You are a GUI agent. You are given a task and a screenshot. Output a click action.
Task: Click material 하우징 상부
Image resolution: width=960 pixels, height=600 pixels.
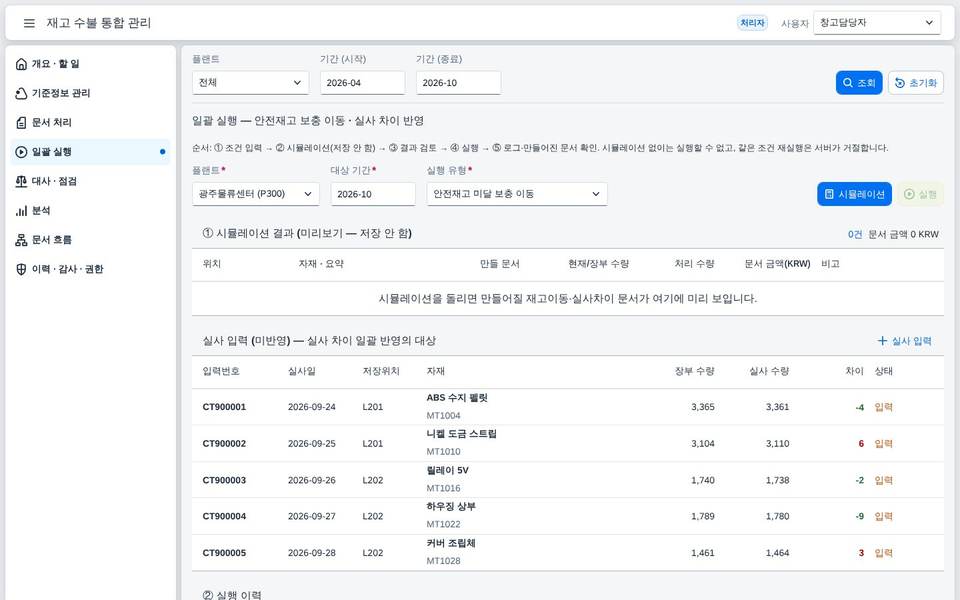[451, 507]
